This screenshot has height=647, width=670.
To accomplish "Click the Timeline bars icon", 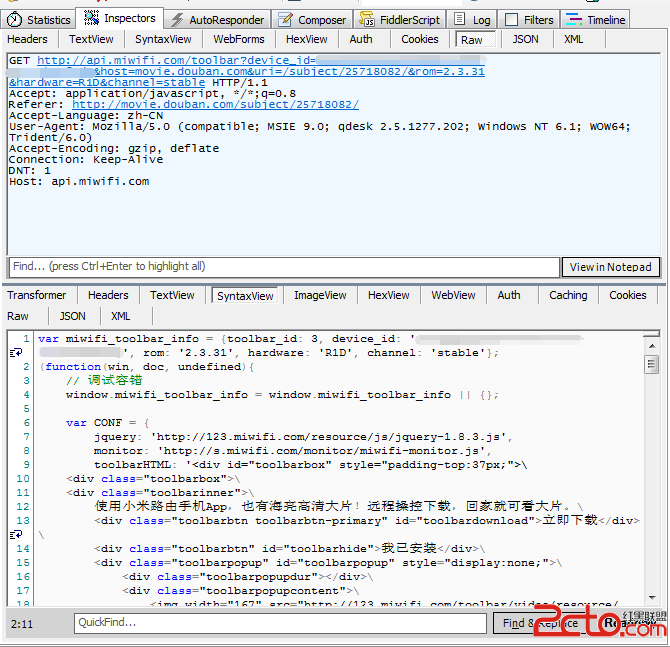I will click(573, 20).
